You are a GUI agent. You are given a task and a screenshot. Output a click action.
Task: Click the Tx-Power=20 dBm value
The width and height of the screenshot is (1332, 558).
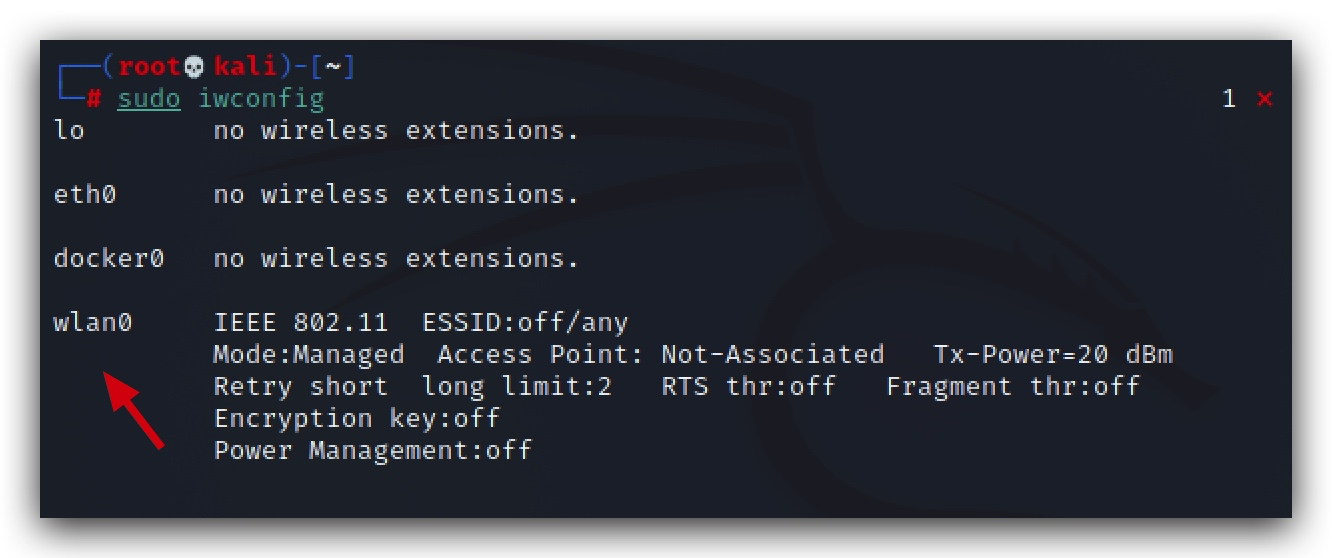(x=1053, y=355)
